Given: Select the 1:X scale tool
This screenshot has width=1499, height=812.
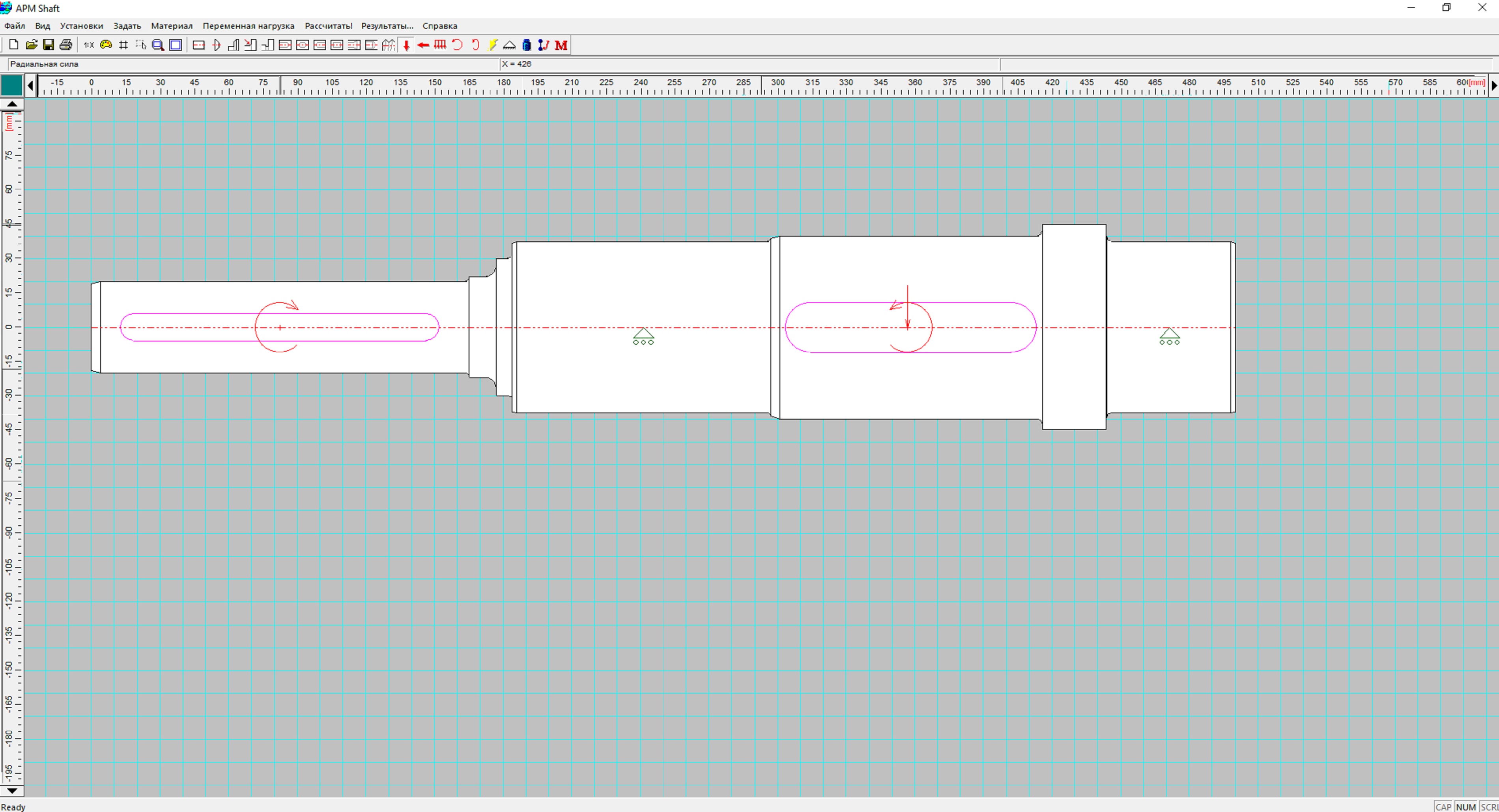Looking at the screenshot, I should (x=88, y=45).
